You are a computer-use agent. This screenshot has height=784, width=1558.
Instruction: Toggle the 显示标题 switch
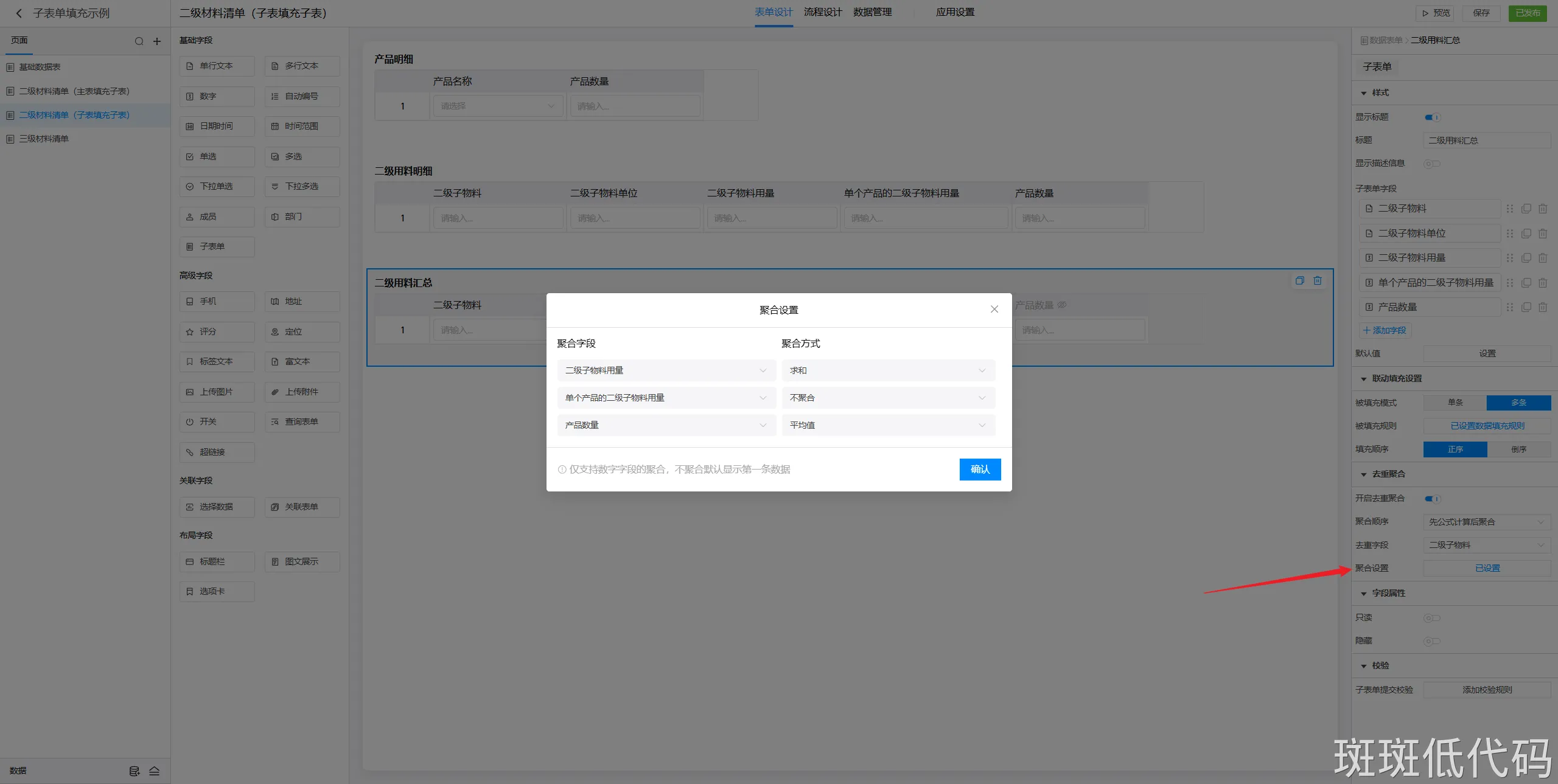click(1432, 117)
